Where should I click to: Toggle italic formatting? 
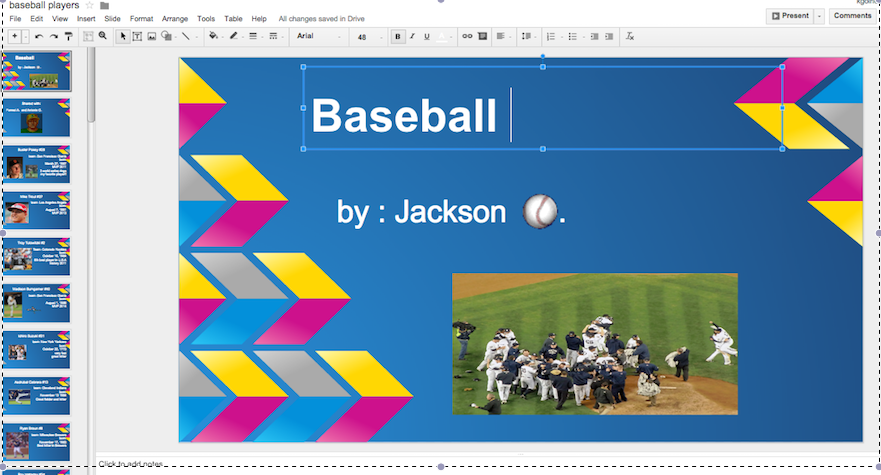[x=412, y=37]
